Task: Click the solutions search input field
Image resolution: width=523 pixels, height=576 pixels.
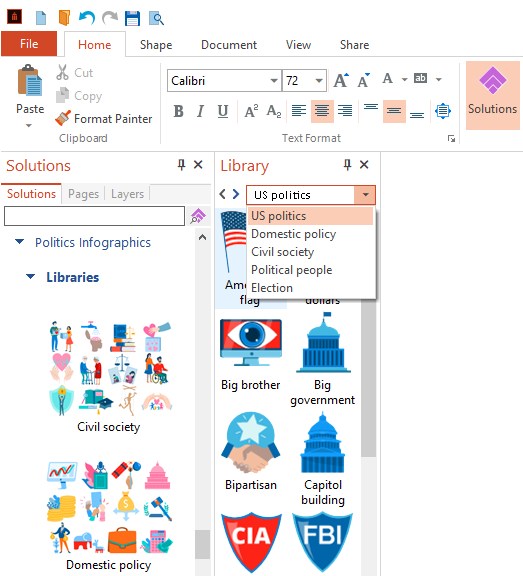Action: pyautogui.click(x=94, y=216)
